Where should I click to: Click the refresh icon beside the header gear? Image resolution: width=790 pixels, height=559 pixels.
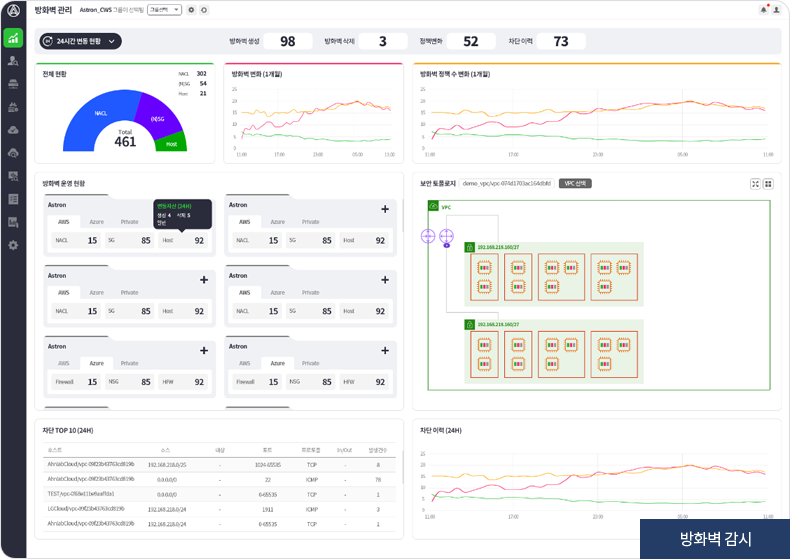click(x=204, y=10)
